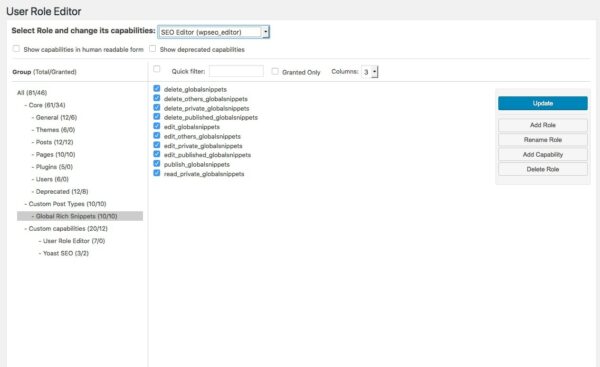Viewport: 600px width, 367px height.
Task: Uncheck read_private_globalsnippets capability
Action: click(x=157, y=173)
